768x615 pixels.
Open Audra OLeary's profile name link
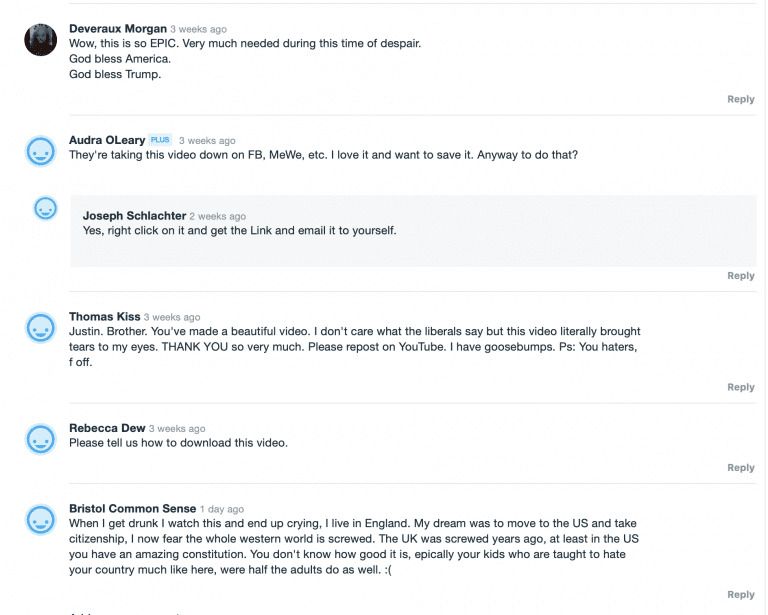(x=107, y=141)
